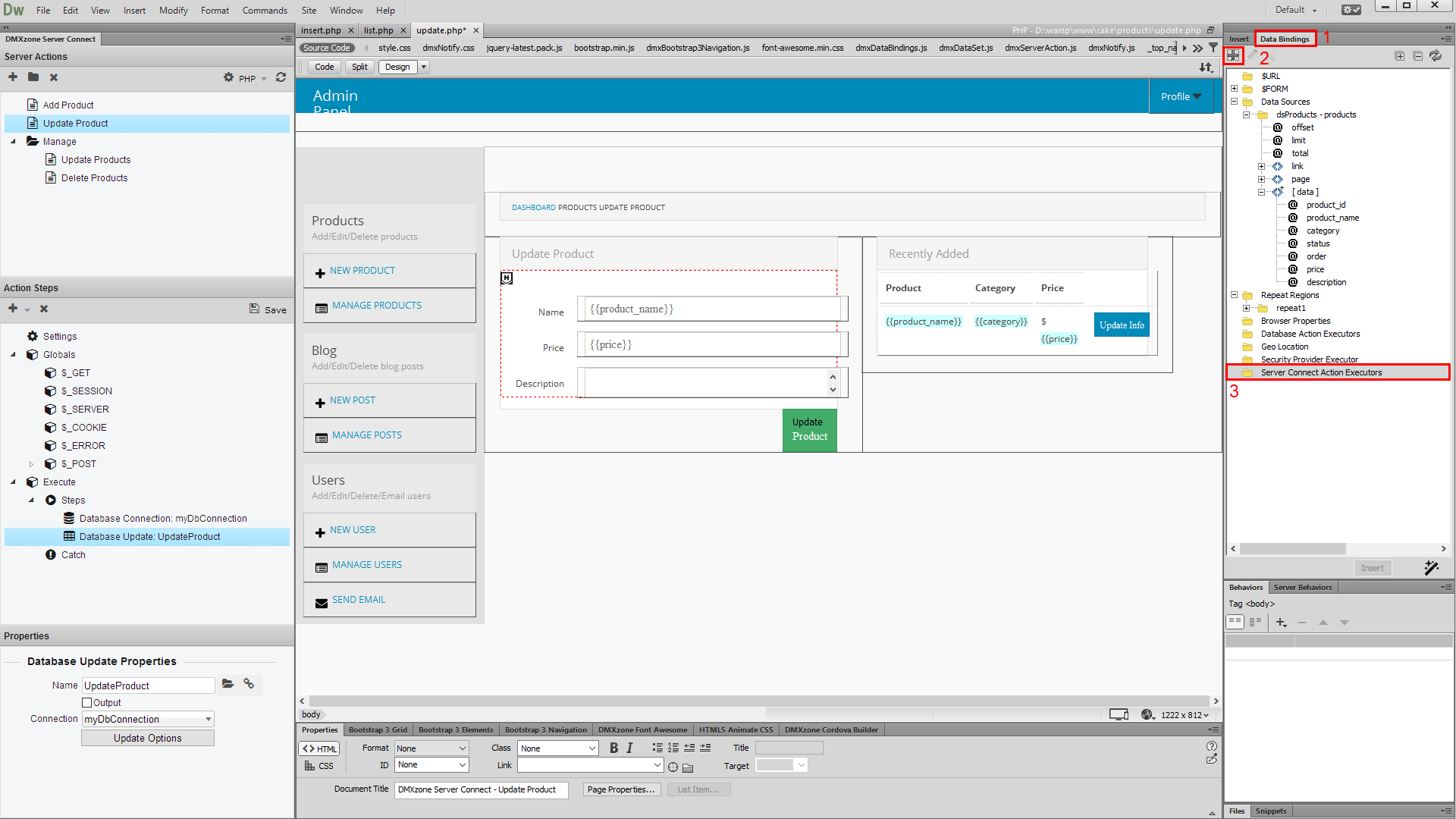Expand the $FORM node in Data Bindings
This screenshot has height=819, width=1456.
coord(1234,89)
